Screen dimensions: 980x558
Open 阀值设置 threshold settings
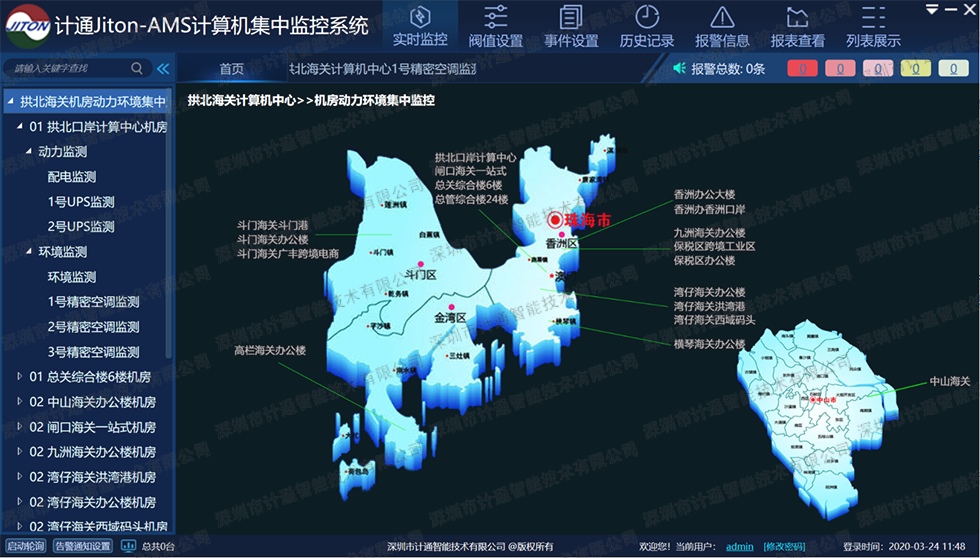[496, 26]
